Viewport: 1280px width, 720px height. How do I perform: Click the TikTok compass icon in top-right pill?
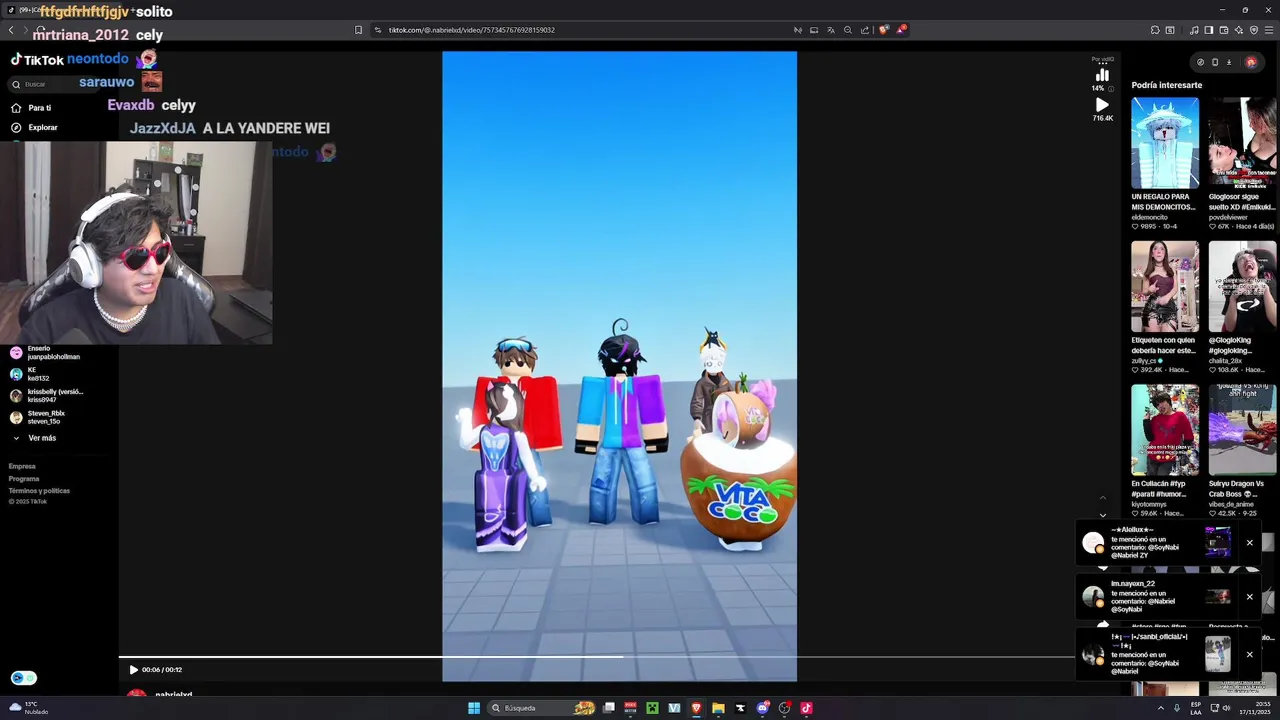[1201, 62]
